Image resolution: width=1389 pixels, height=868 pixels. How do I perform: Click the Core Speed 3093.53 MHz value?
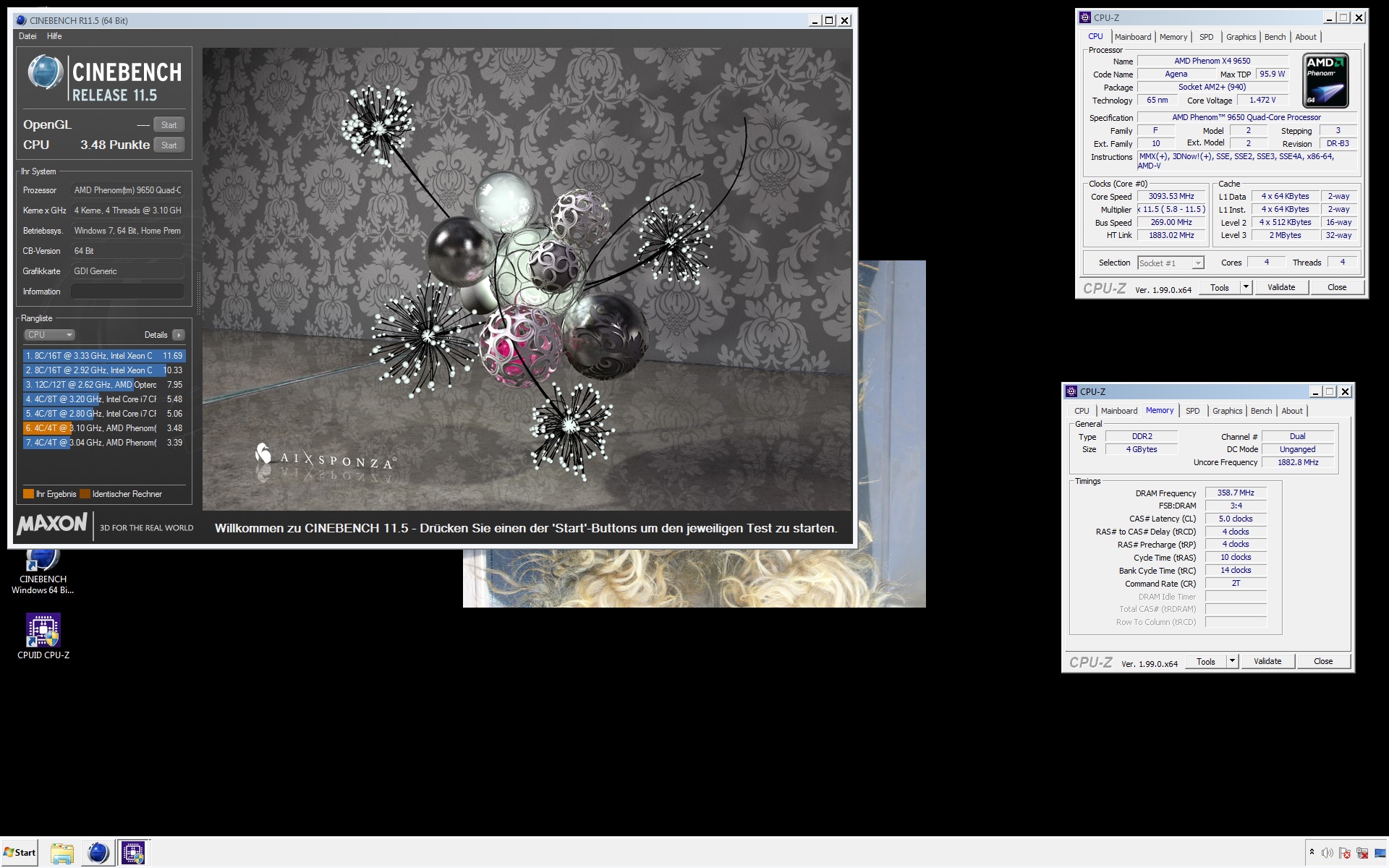(1171, 197)
